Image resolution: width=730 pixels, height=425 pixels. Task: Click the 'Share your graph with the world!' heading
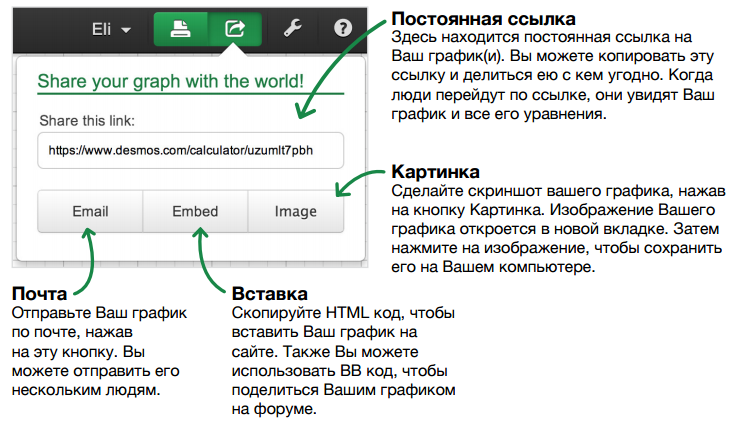click(x=170, y=81)
